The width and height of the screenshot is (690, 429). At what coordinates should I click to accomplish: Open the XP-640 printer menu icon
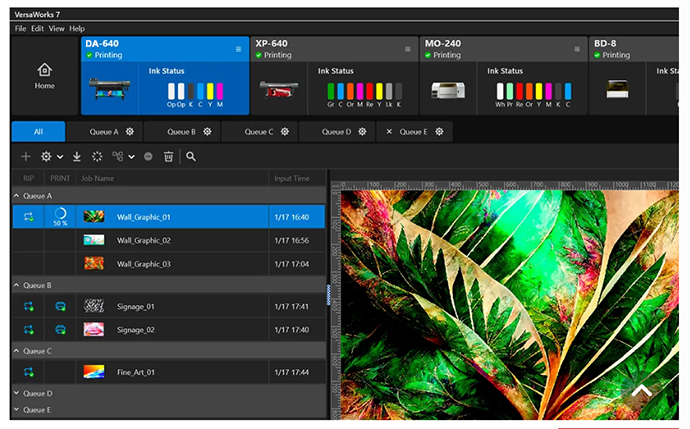pos(407,49)
